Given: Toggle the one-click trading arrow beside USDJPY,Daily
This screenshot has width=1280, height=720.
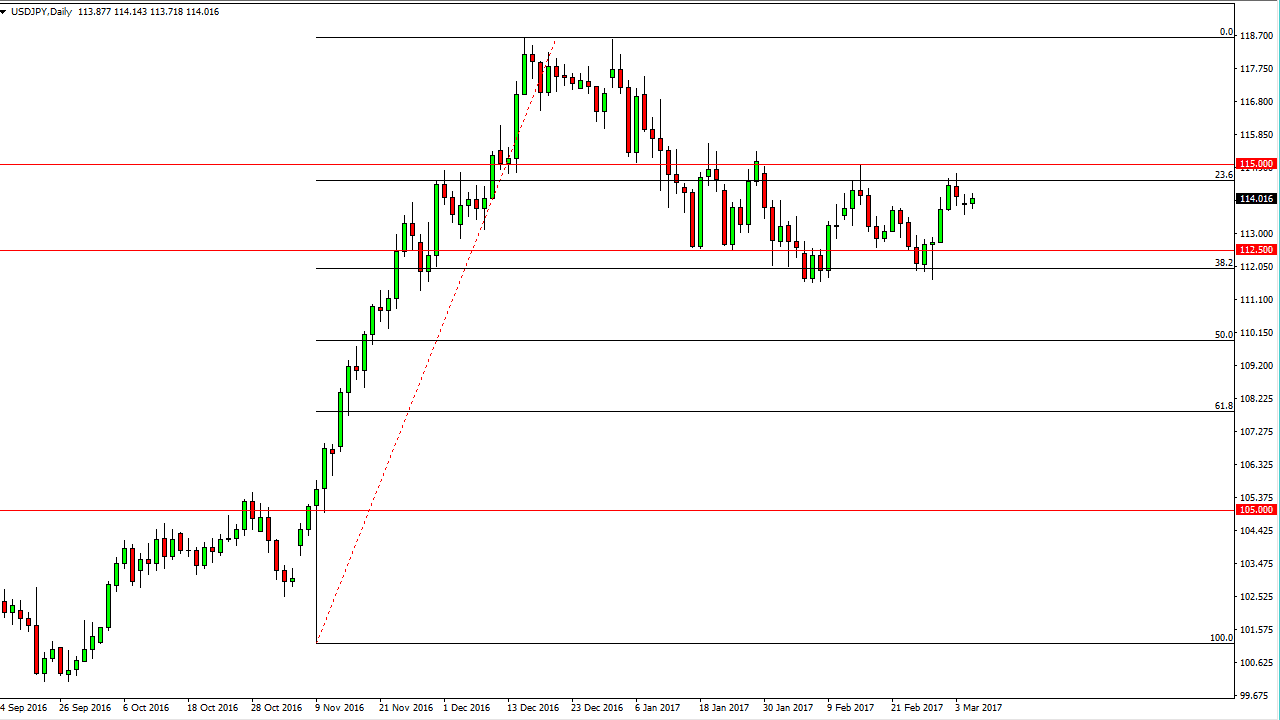Looking at the screenshot, I should (5, 11).
